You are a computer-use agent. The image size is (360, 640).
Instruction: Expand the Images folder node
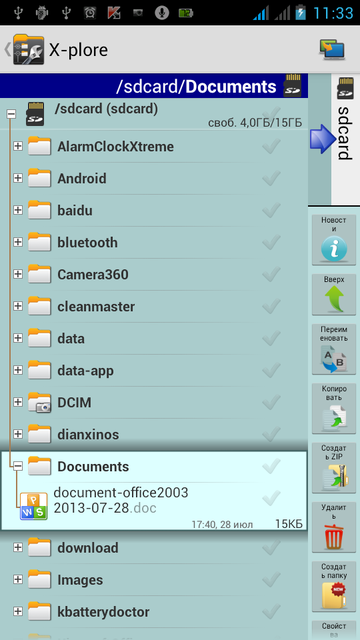[18, 580]
